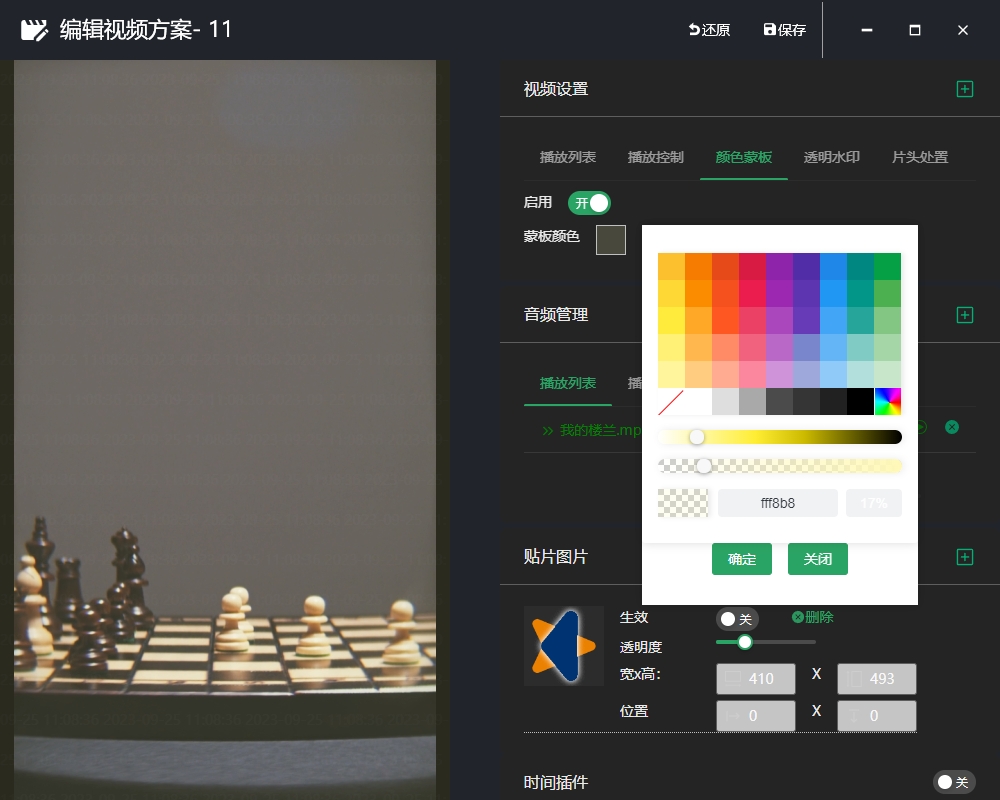Enable the 生效 toggle for the sticker
The image size is (1000, 800).
tap(737, 619)
